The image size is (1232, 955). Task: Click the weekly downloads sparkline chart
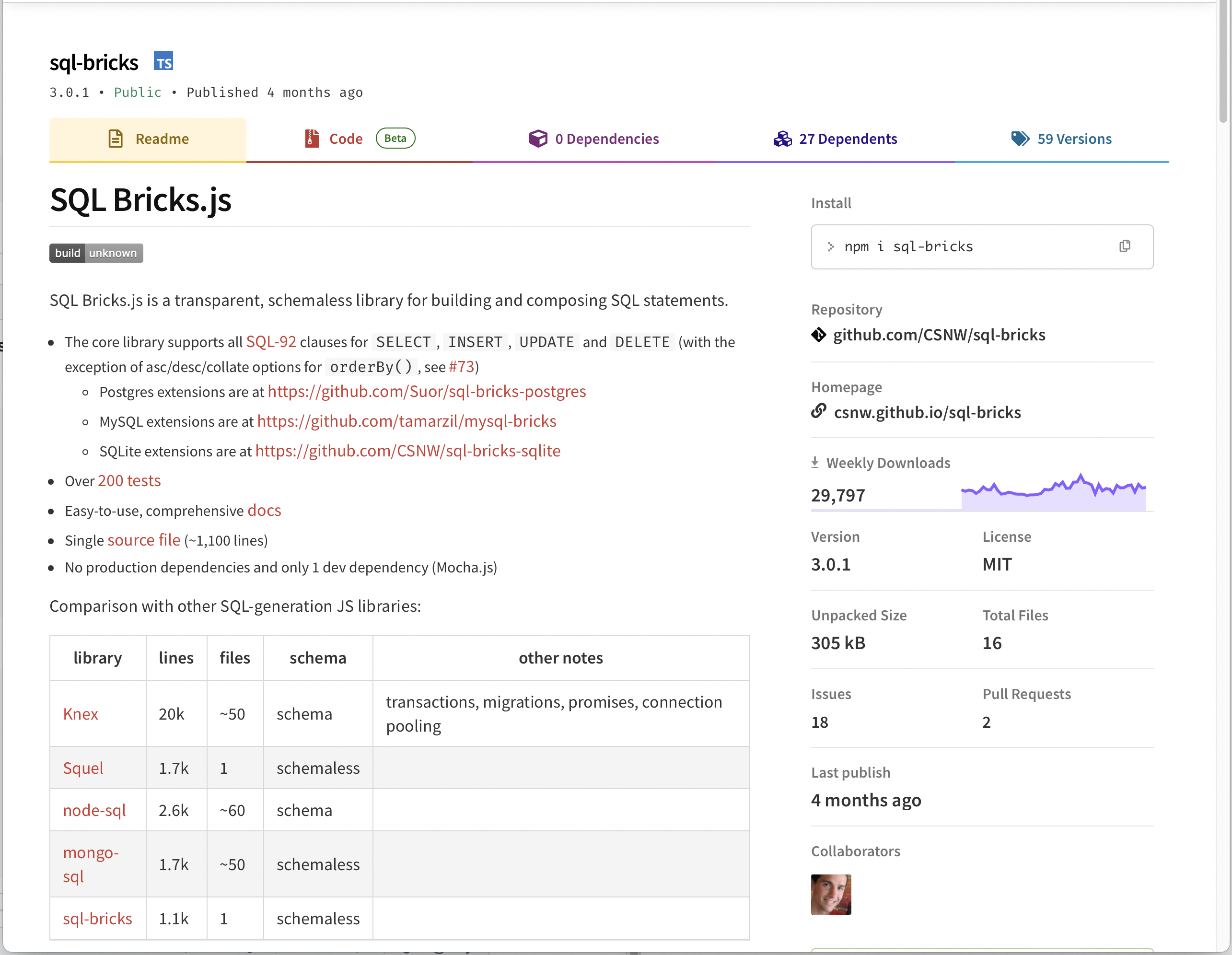coord(1053,492)
